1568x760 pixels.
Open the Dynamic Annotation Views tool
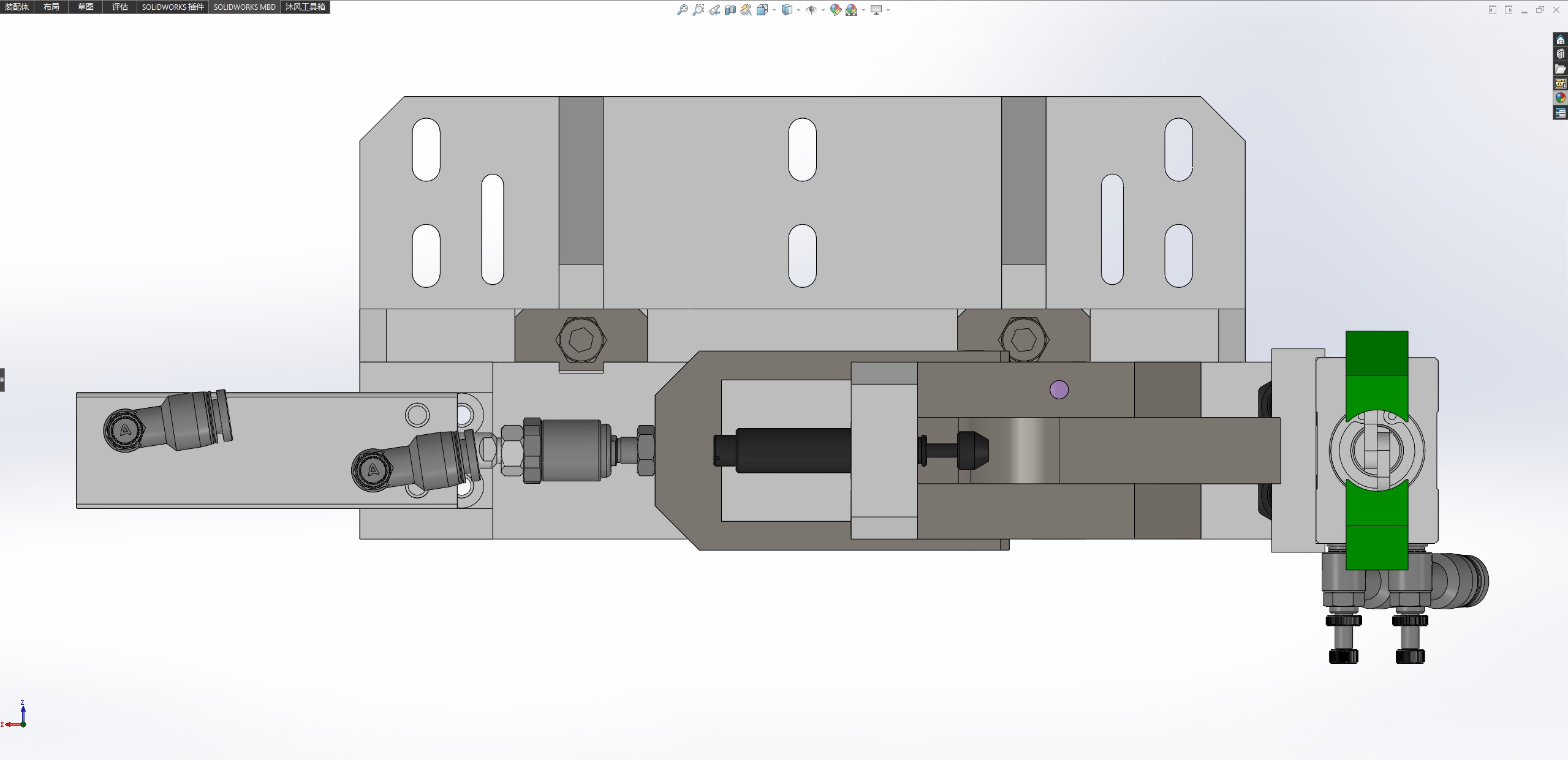click(x=746, y=10)
